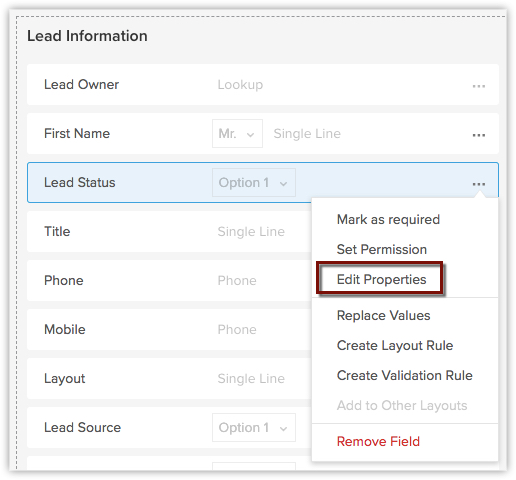The height and width of the screenshot is (480, 516).
Task: Click Edit Properties menu entry
Action: click(x=381, y=279)
